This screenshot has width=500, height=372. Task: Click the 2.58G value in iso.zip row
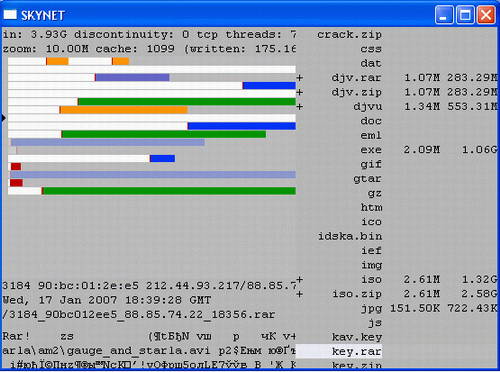coord(479,294)
